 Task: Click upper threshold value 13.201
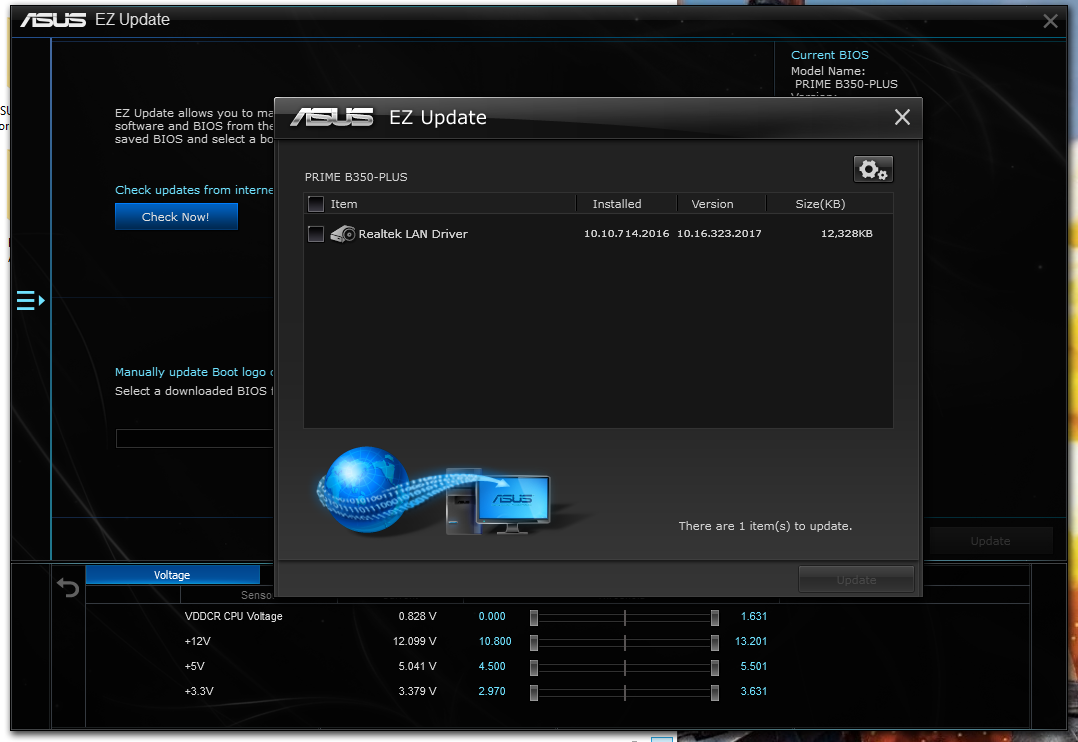tap(751, 641)
